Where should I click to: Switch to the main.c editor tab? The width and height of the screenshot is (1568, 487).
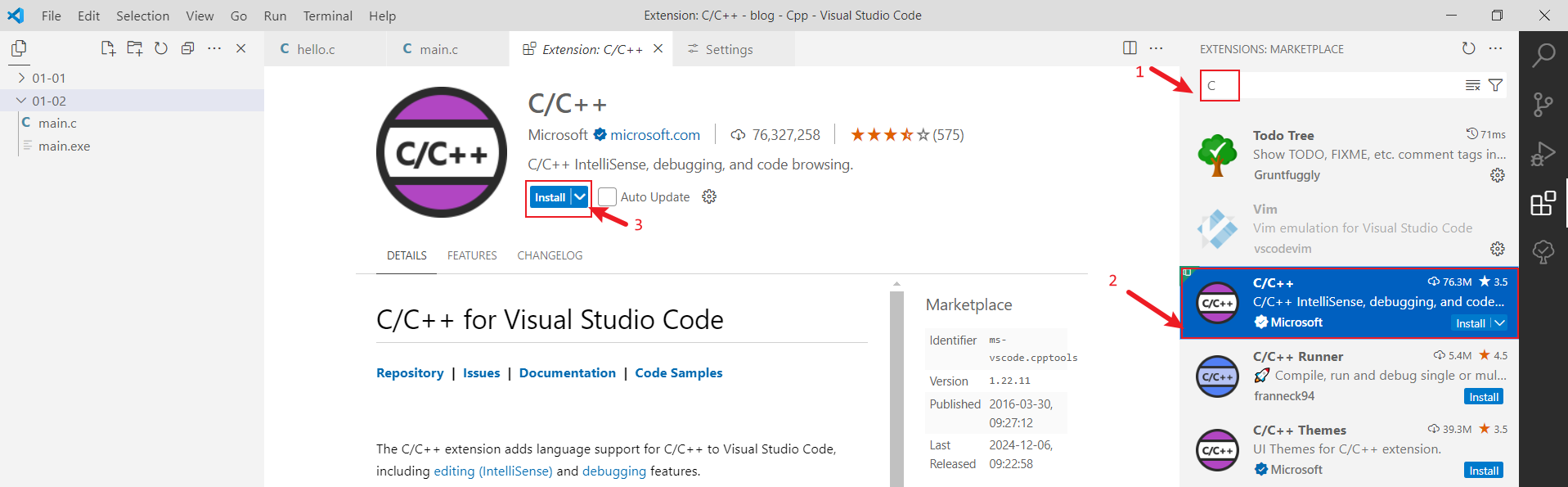[x=447, y=49]
